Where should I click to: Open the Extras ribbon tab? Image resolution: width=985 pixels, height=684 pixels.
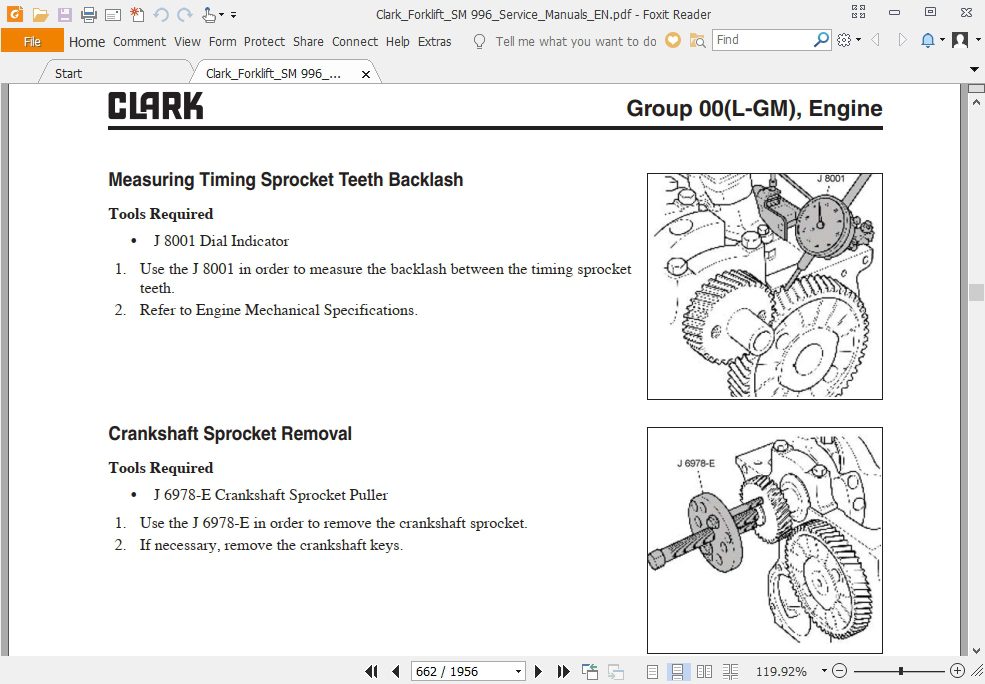click(x=435, y=41)
